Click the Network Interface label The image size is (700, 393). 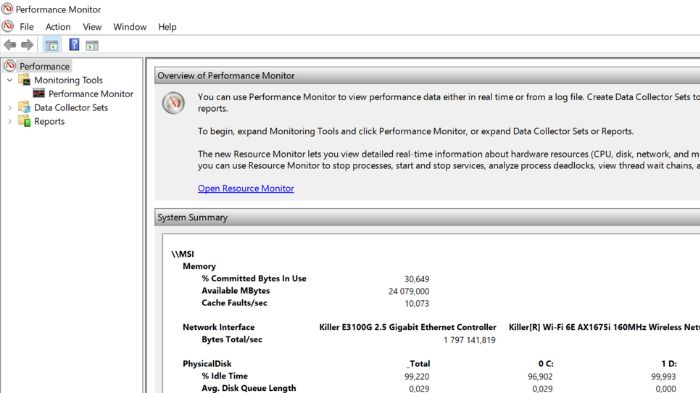pyautogui.click(x=218, y=327)
